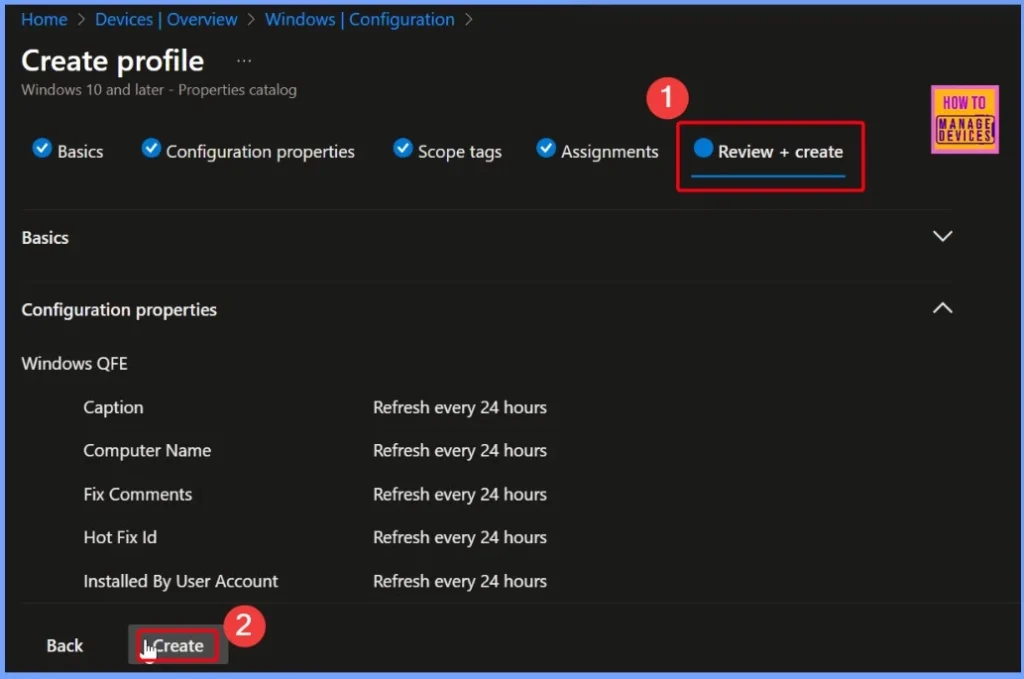
Task: Click Caption's Refresh every 24 hours value
Action: tap(460, 407)
